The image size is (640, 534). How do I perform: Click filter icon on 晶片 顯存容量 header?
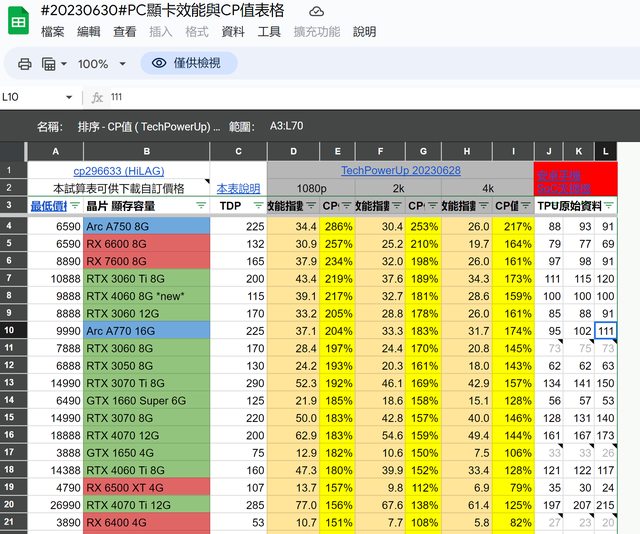pos(201,205)
